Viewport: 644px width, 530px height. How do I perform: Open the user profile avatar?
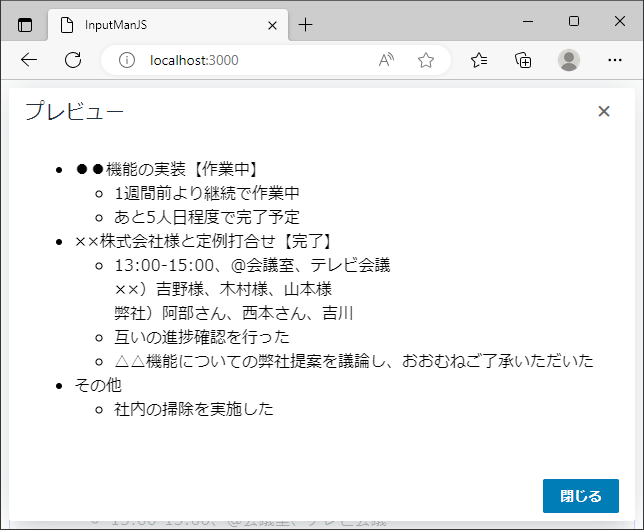[x=569, y=60]
